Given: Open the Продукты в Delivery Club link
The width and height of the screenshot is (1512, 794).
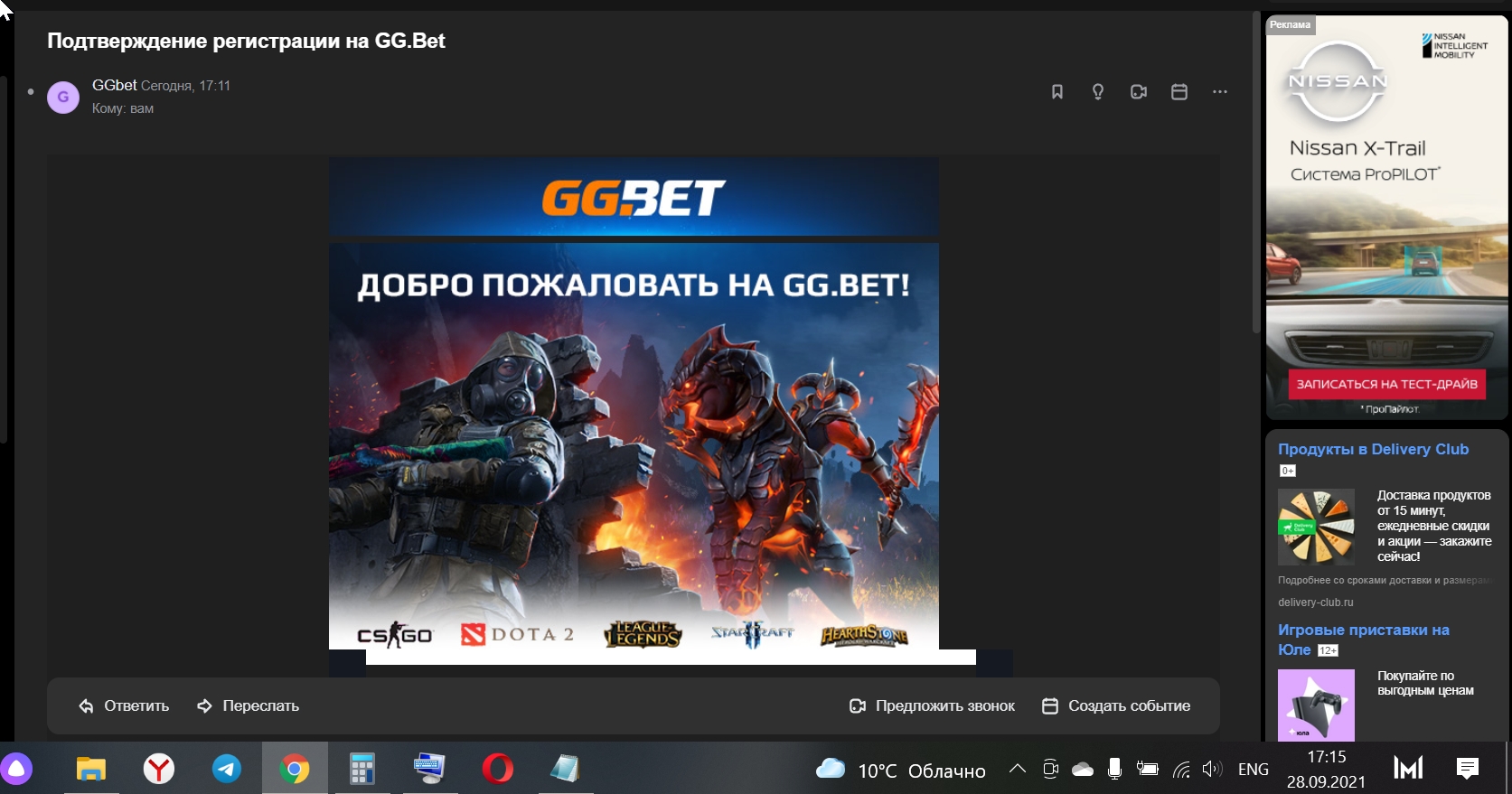Looking at the screenshot, I should point(1373,449).
